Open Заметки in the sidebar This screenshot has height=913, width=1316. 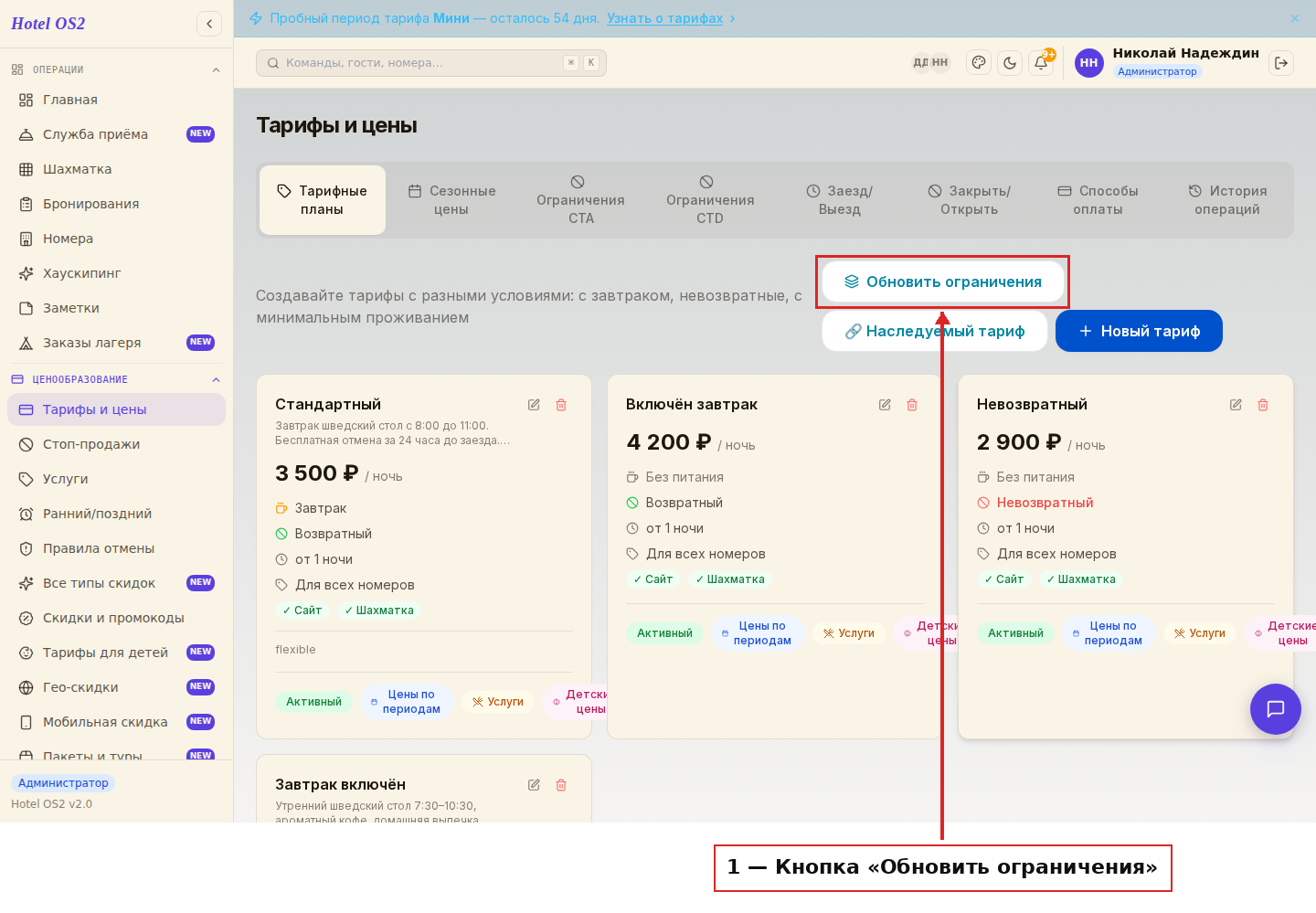[x=116, y=308]
